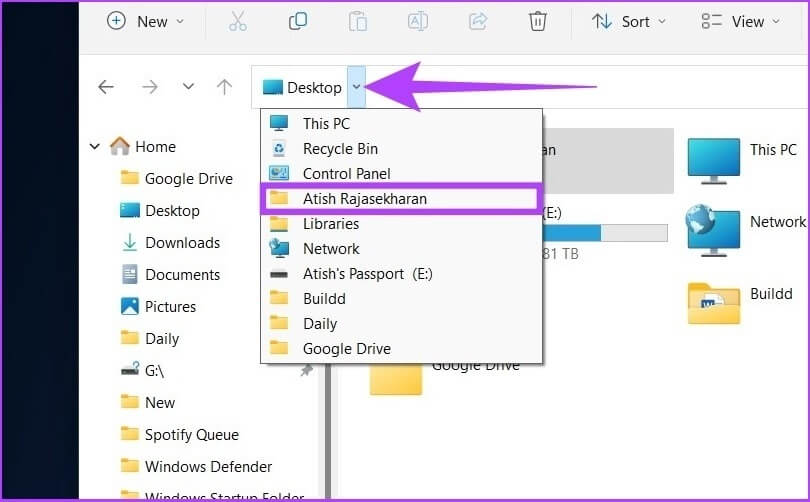The width and height of the screenshot is (810, 502).
Task: Click the Delete trash can icon
Action: 537,22
